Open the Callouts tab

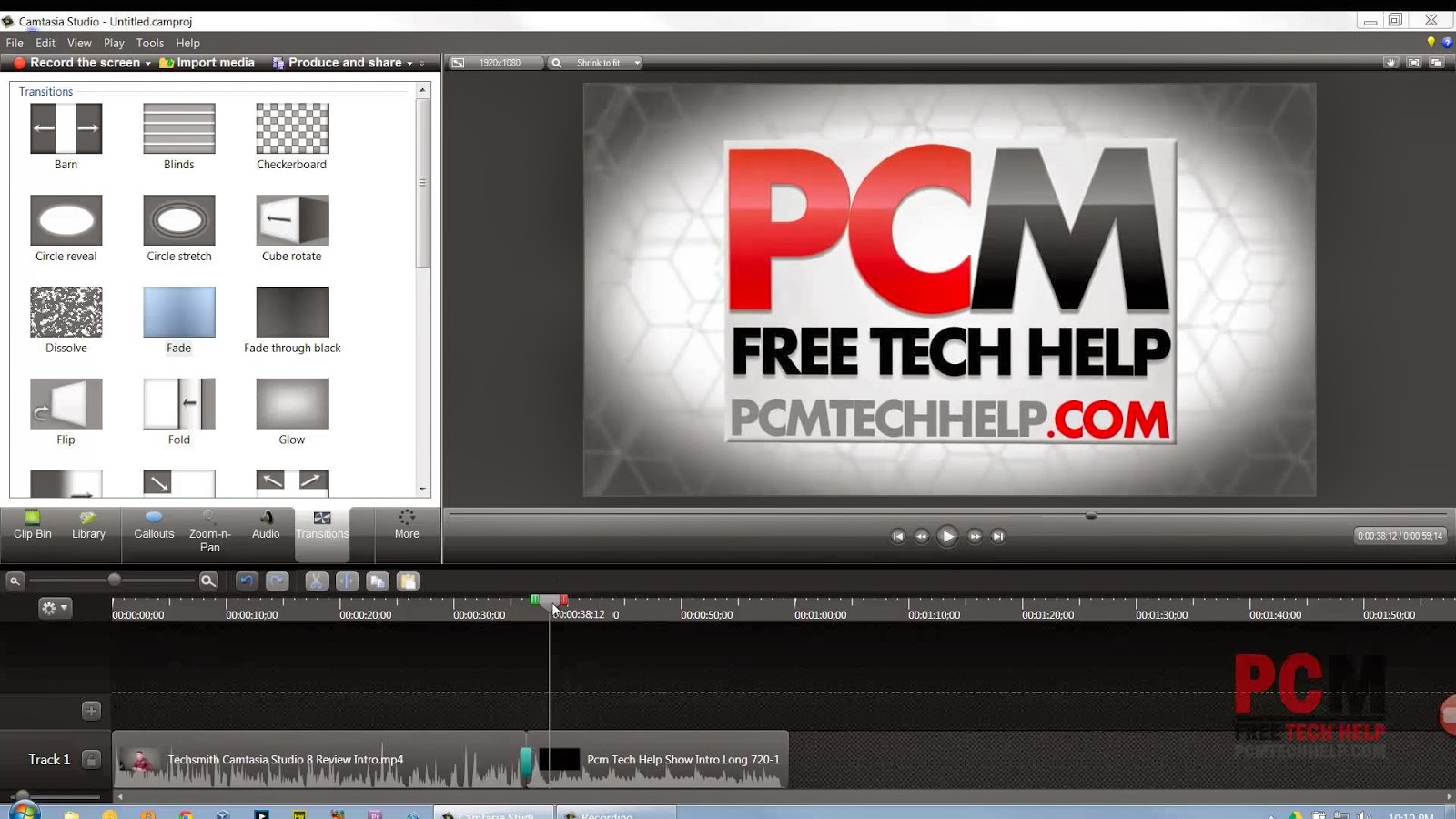coord(154,526)
